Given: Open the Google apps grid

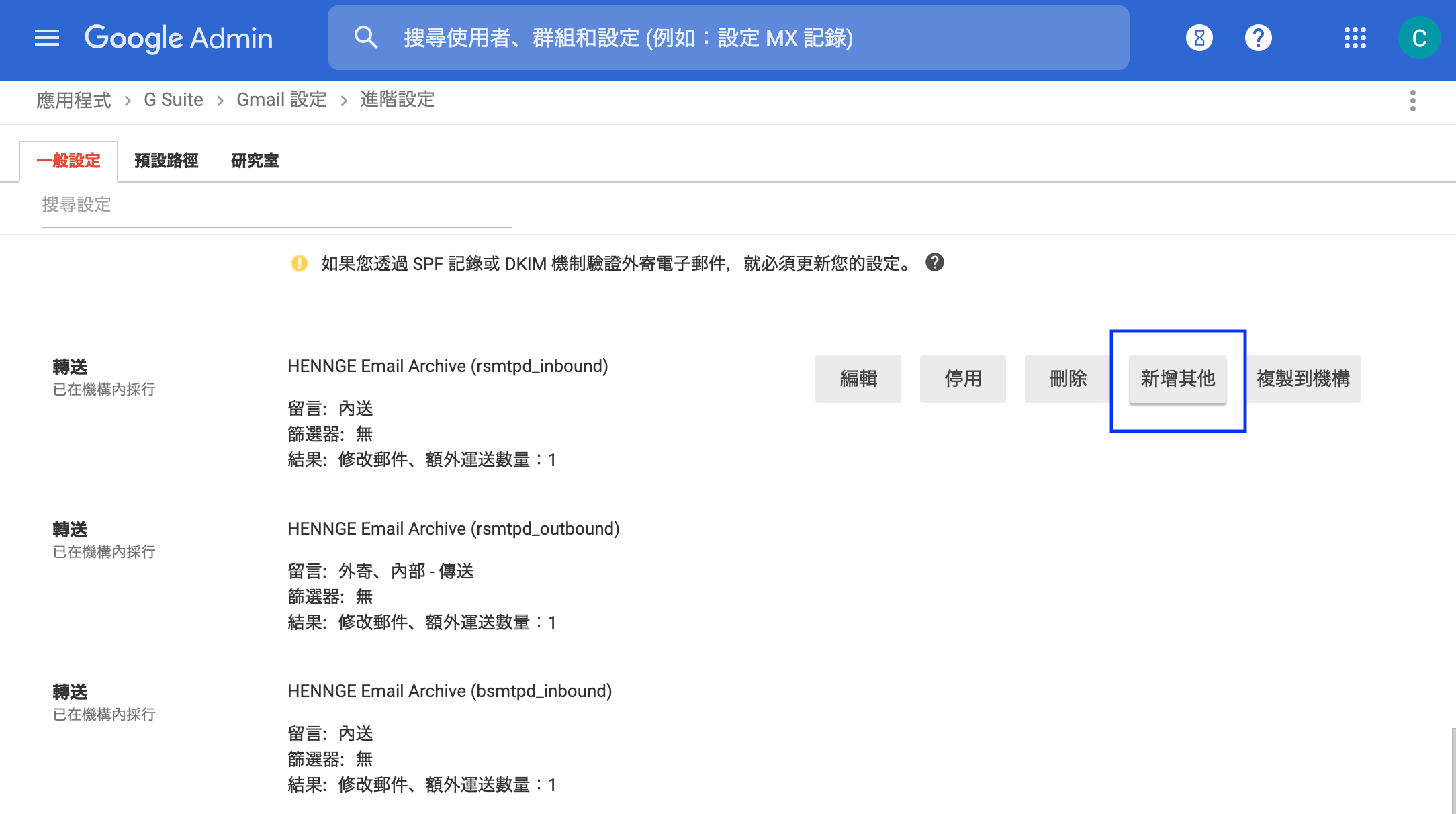Looking at the screenshot, I should coord(1355,38).
